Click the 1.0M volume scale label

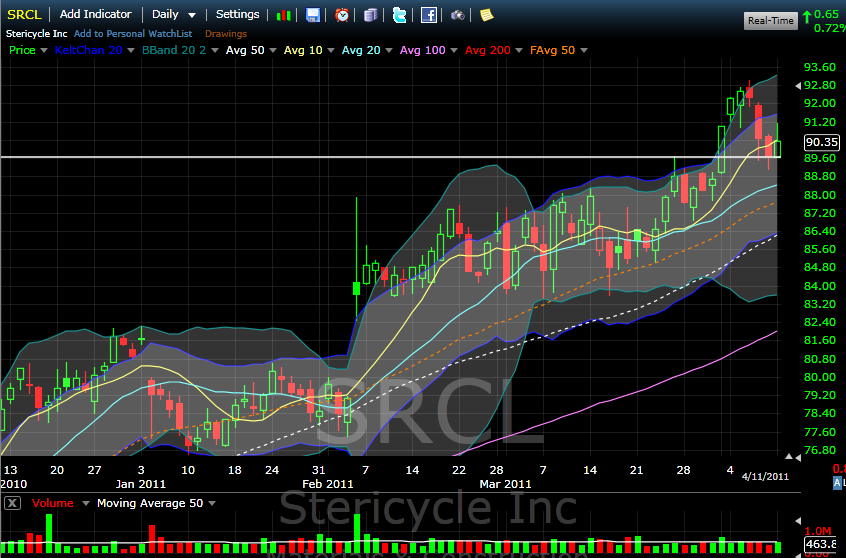pyautogui.click(x=817, y=531)
